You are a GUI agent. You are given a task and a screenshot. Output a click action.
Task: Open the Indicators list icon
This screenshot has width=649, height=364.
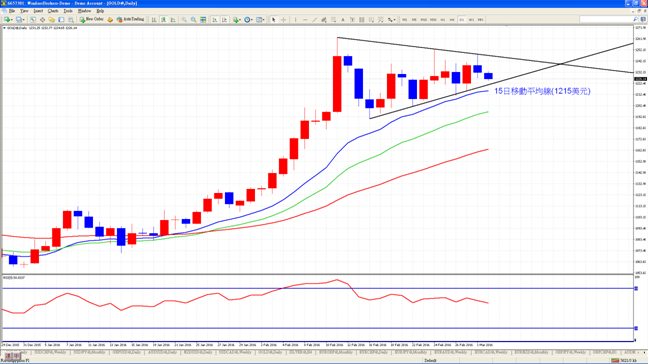[236, 19]
